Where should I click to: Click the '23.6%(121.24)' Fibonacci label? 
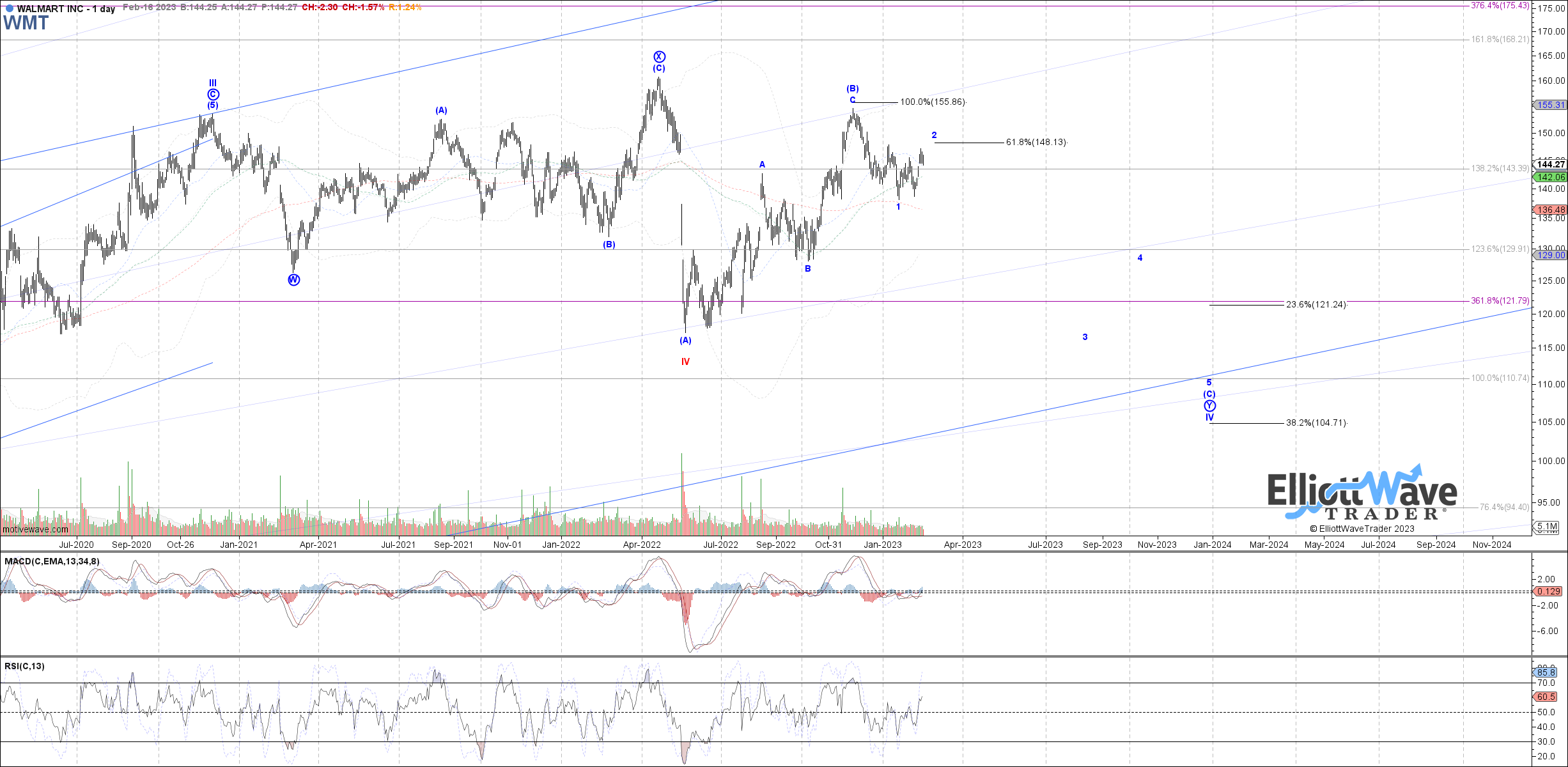tap(1316, 304)
